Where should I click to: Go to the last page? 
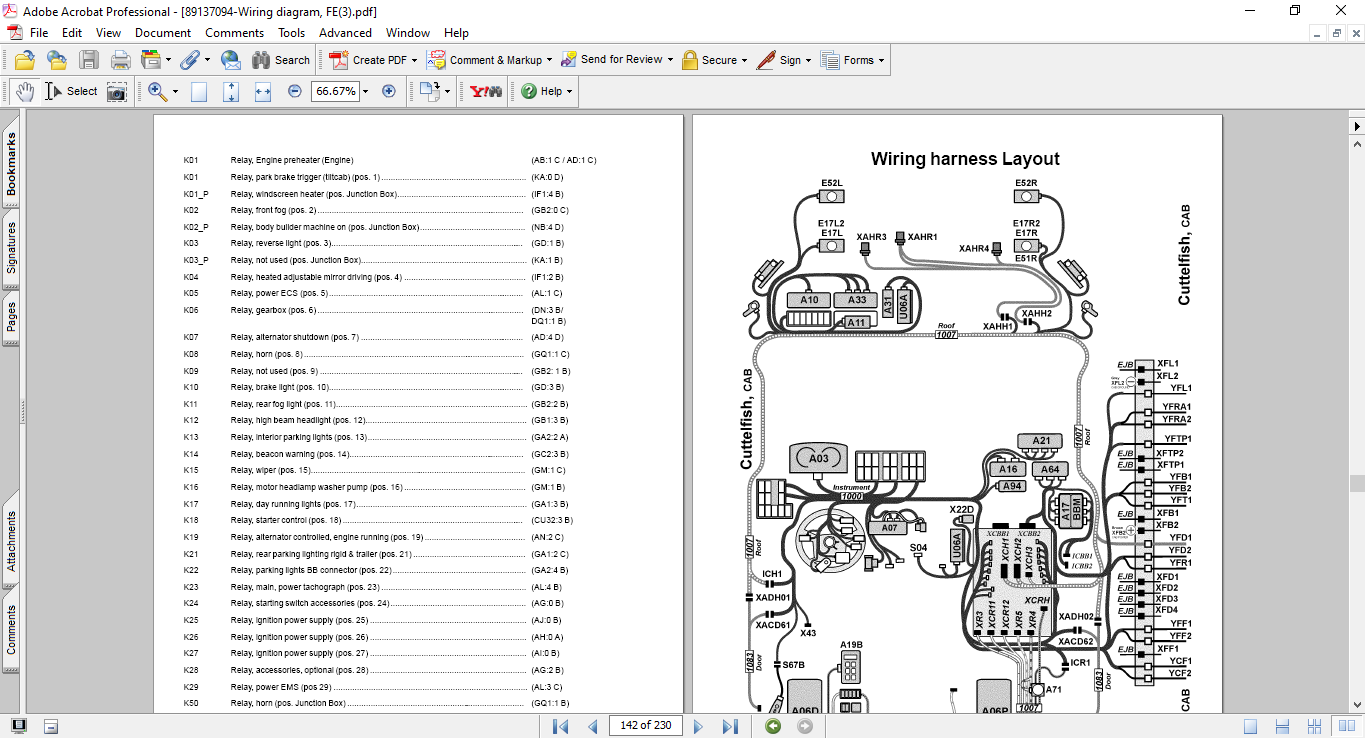point(730,726)
